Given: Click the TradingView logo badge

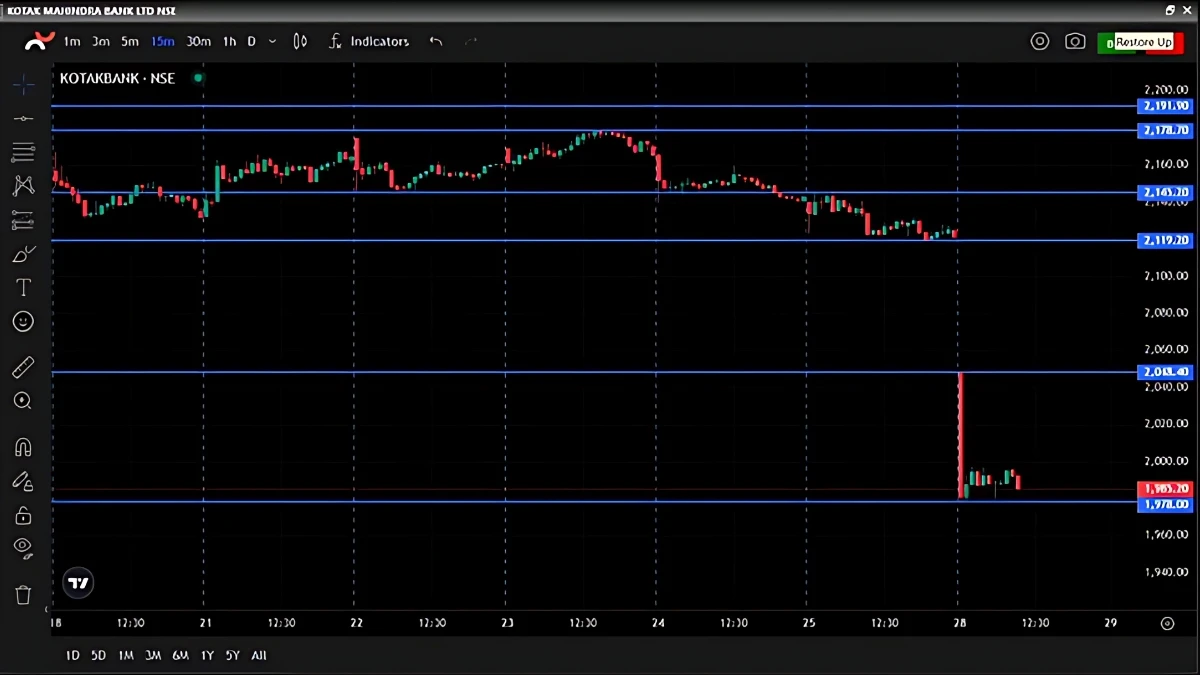Looking at the screenshot, I should (x=78, y=583).
